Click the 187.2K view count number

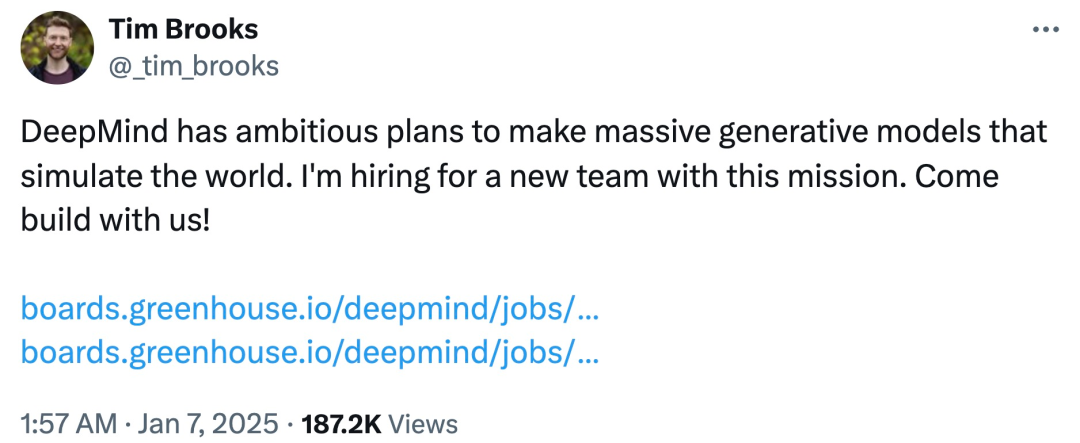point(341,423)
